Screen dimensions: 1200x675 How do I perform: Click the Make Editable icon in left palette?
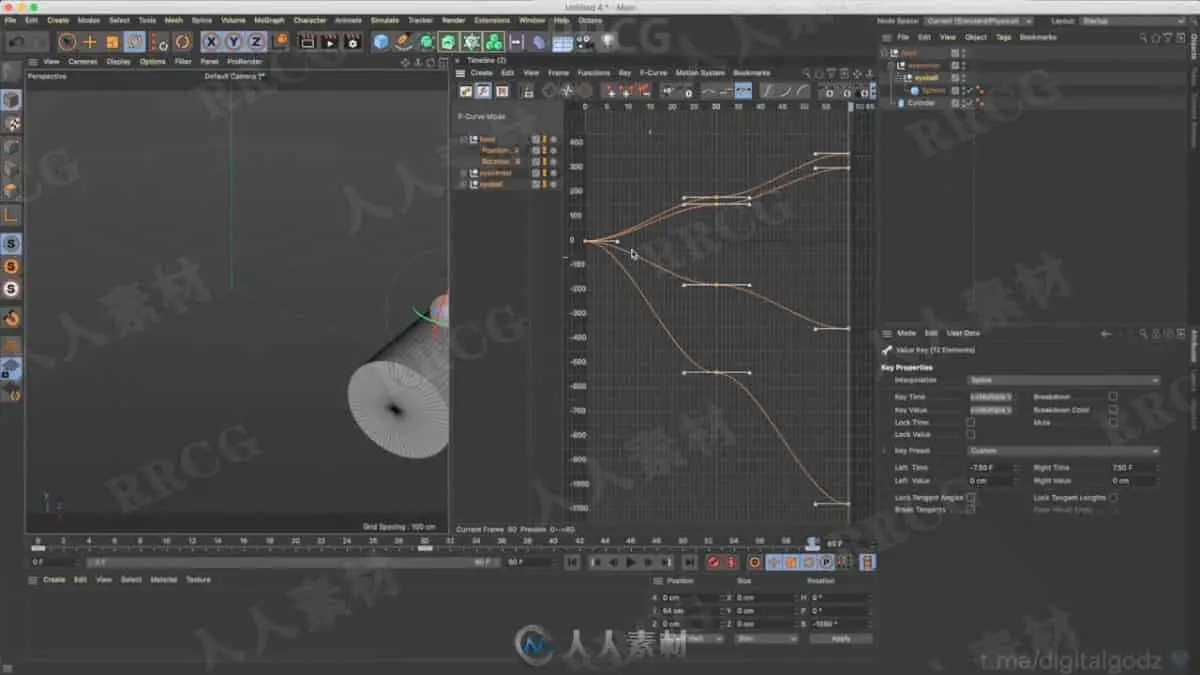(x=11, y=72)
